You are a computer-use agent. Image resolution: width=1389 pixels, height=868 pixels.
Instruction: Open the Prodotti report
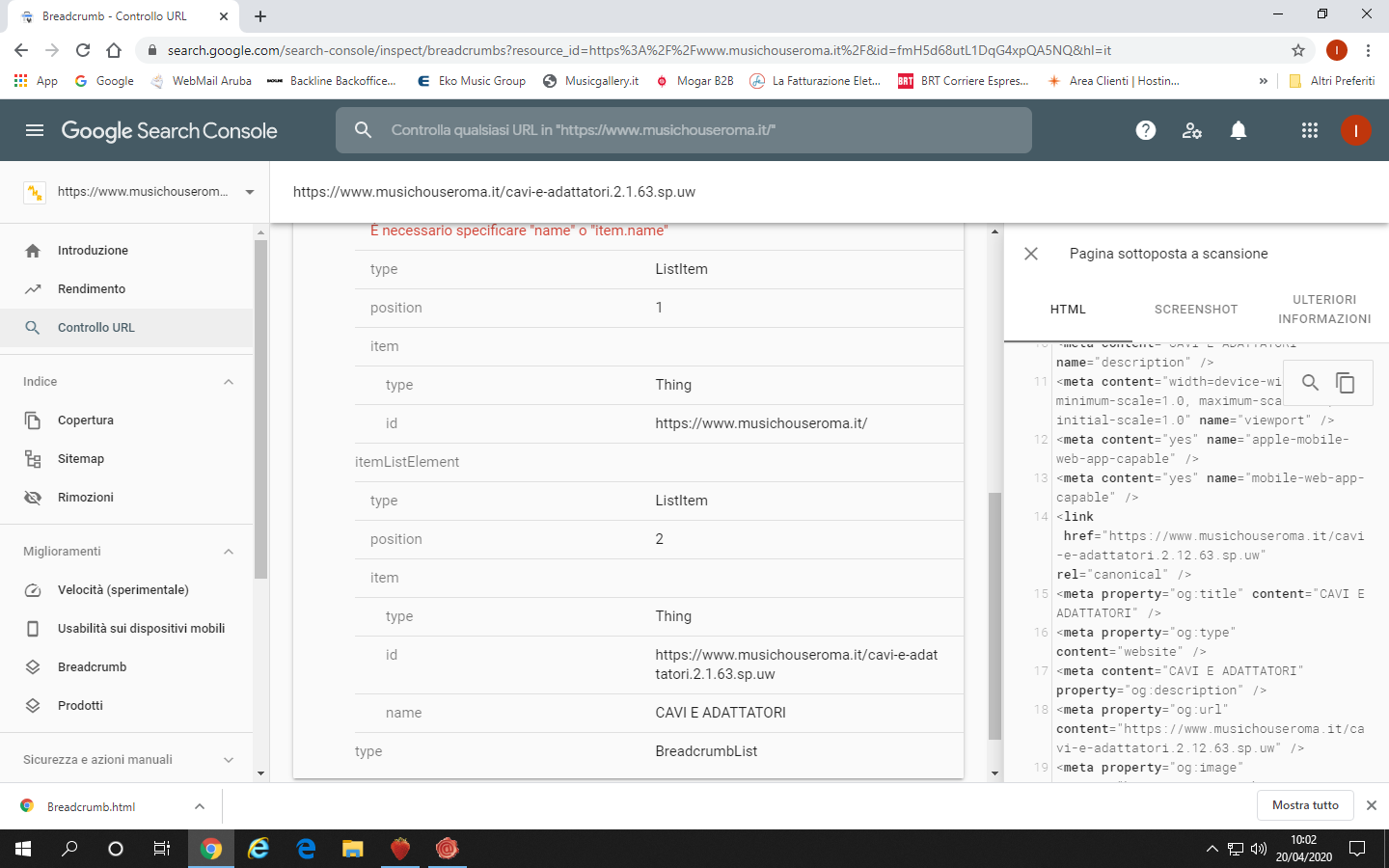(x=126, y=706)
